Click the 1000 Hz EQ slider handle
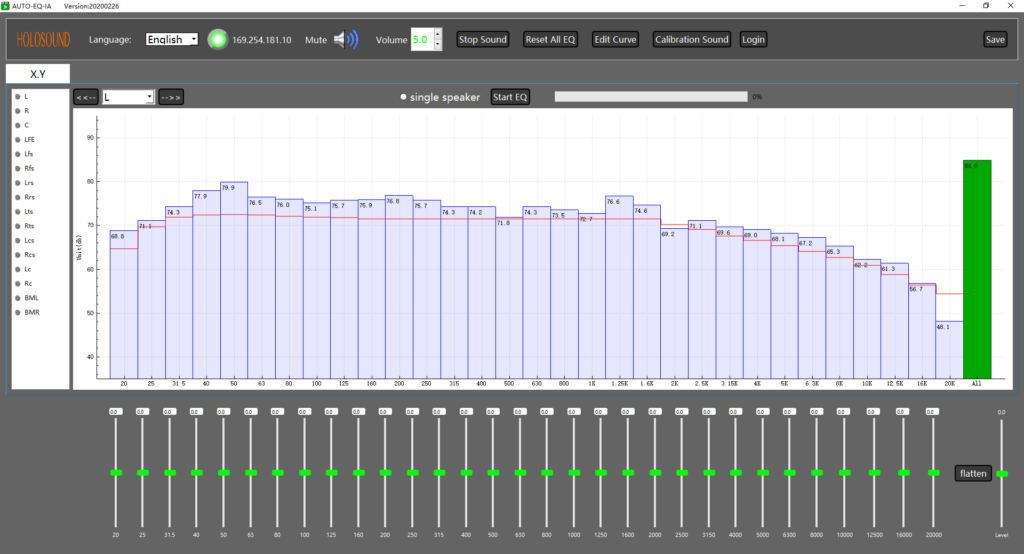The image size is (1024, 554). [x=573, y=472]
